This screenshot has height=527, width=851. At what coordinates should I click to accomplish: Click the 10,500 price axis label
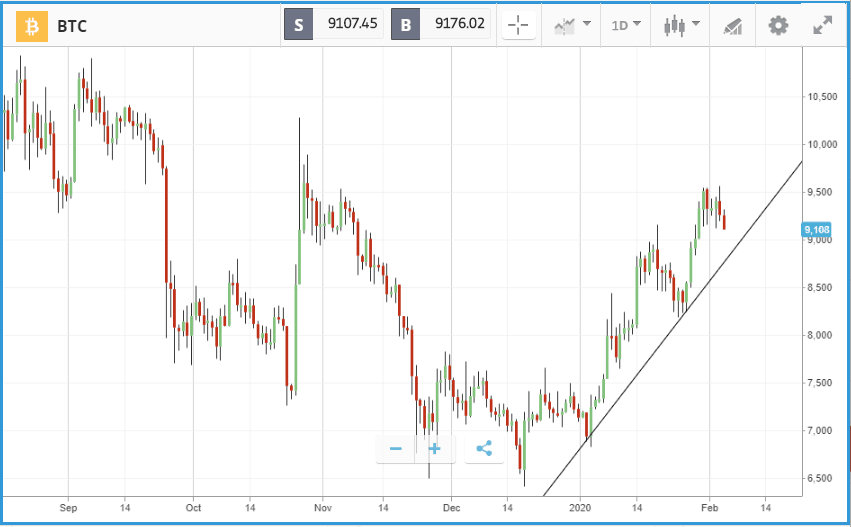point(822,97)
